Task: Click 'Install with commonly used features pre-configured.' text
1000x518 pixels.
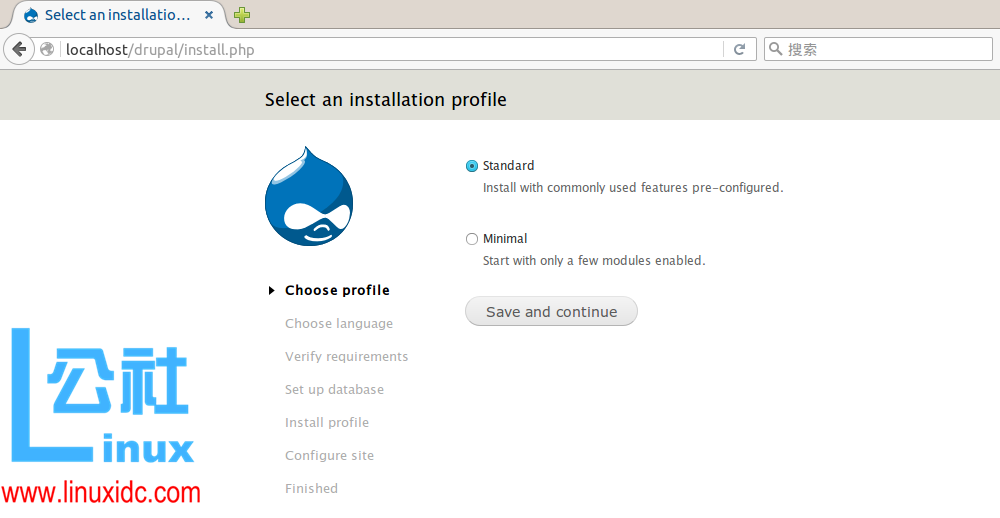Action: pyautogui.click(x=633, y=188)
